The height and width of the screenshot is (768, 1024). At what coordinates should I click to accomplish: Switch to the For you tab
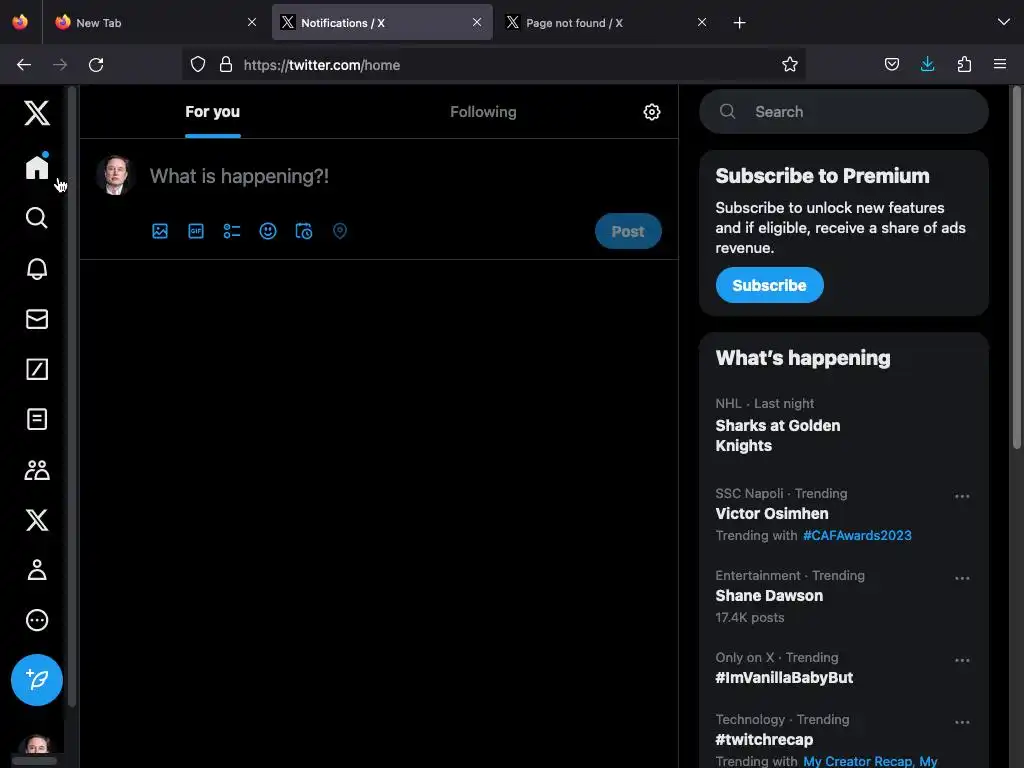(x=212, y=112)
